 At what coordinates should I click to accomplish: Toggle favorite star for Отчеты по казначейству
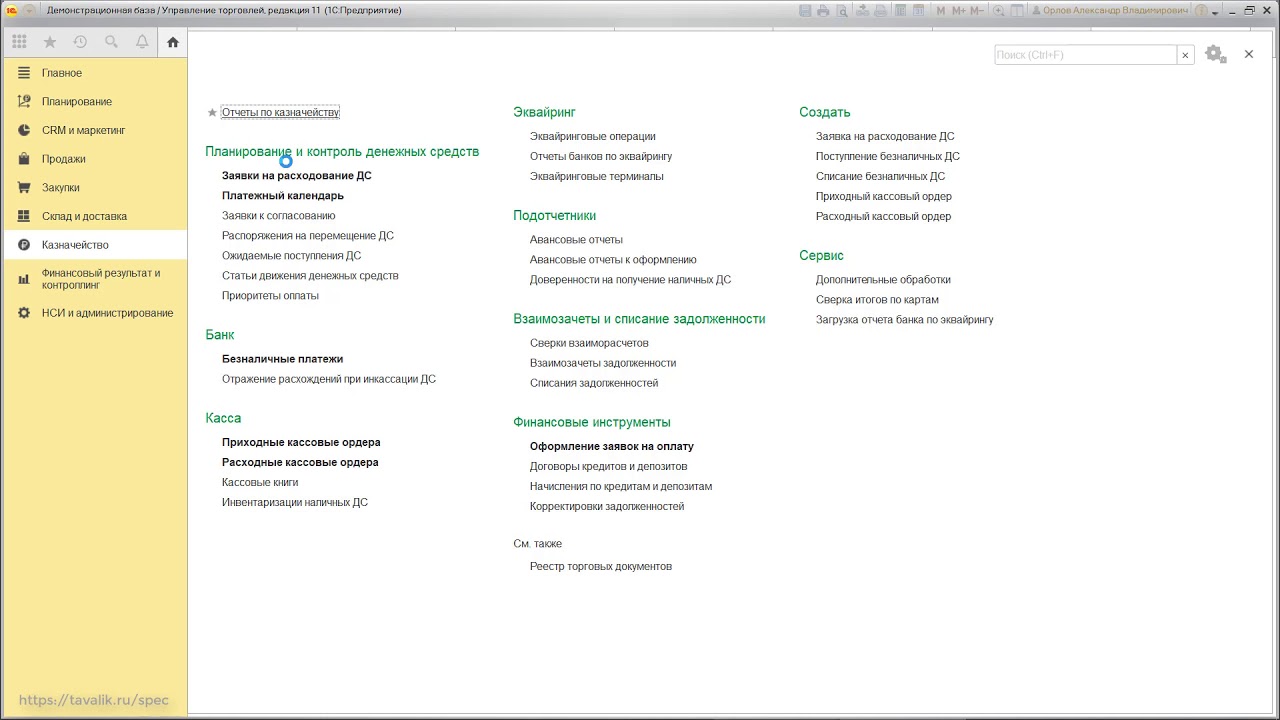[212, 113]
